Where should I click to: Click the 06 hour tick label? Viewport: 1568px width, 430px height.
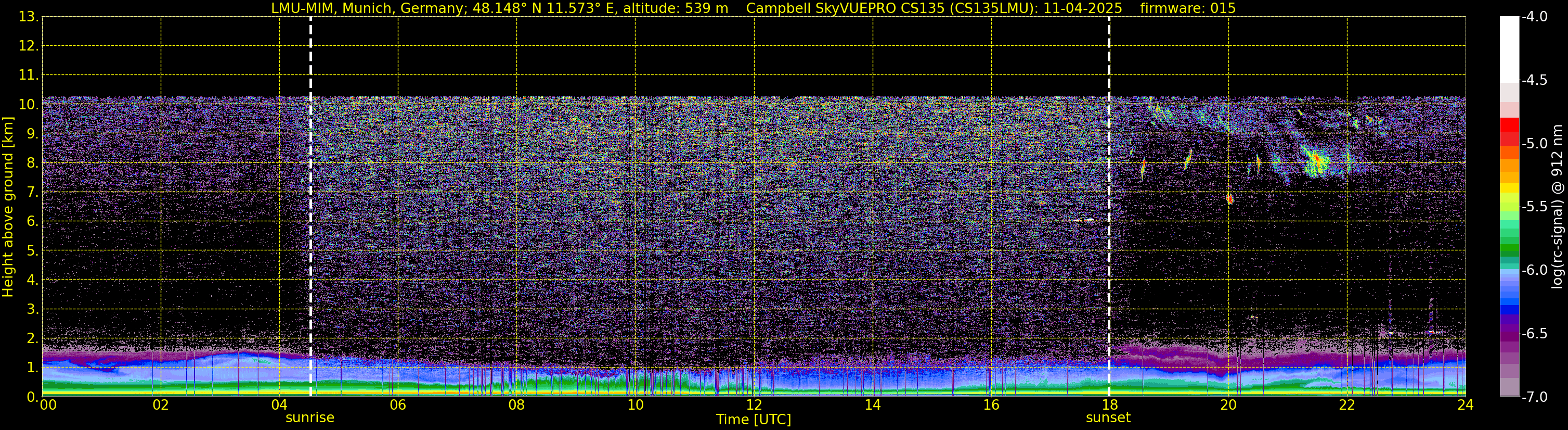click(x=397, y=404)
